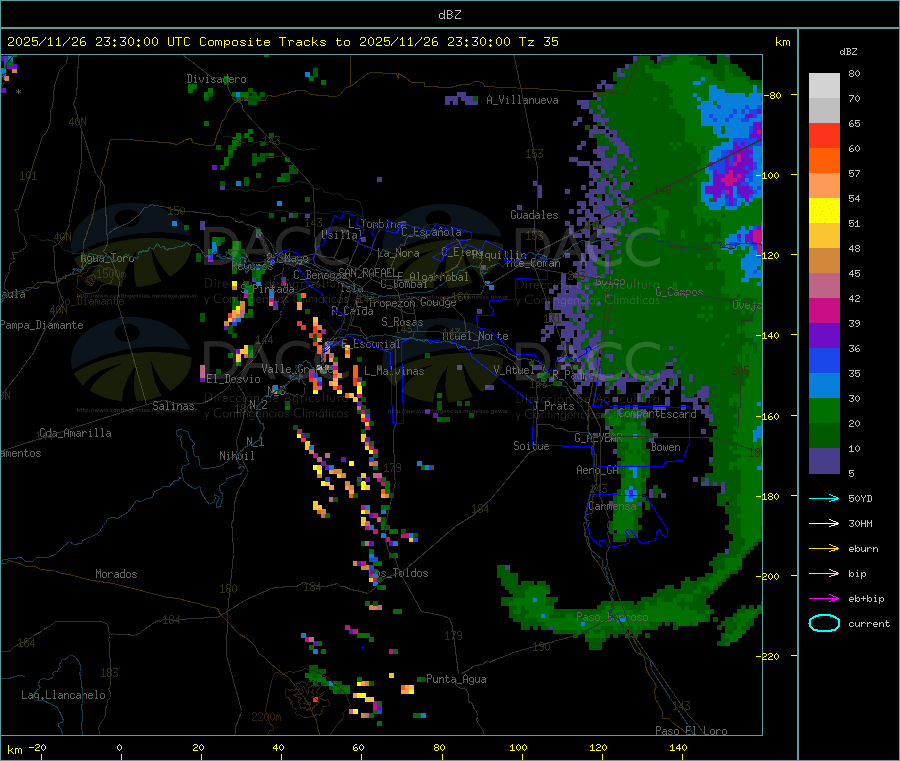
Task: Click the Salinas map label
Action: [x=173, y=406]
